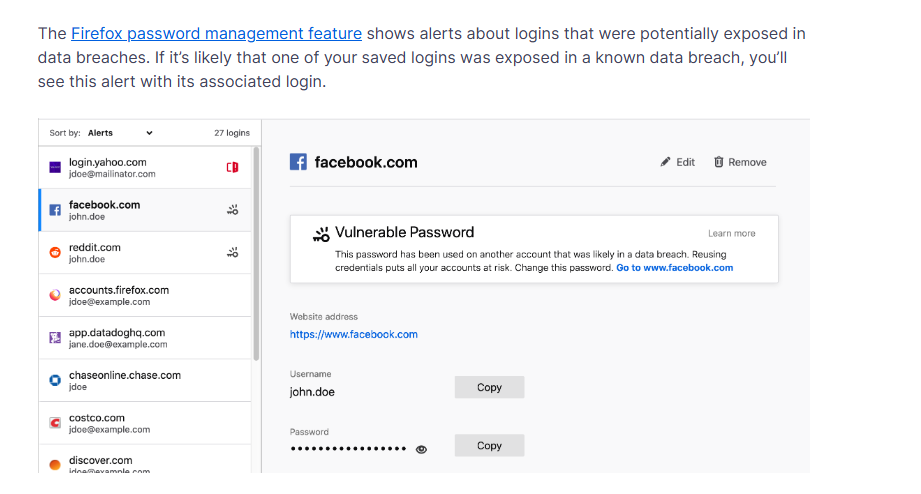The image size is (921, 494).
Task: Remove the facebook.com login
Action: pyautogui.click(x=740, y=162)
